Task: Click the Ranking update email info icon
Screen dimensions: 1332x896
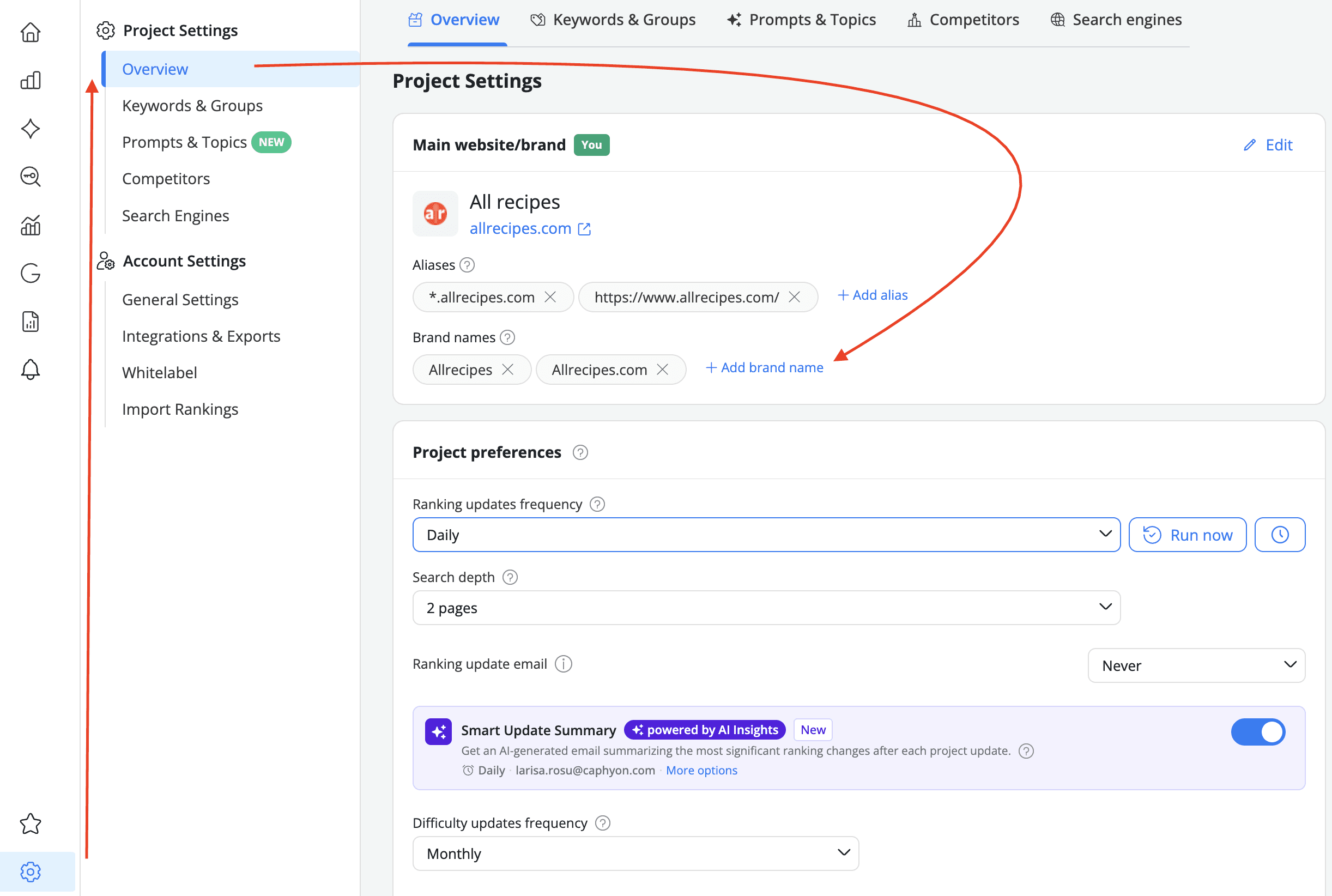Action: (x=564, y=664)
